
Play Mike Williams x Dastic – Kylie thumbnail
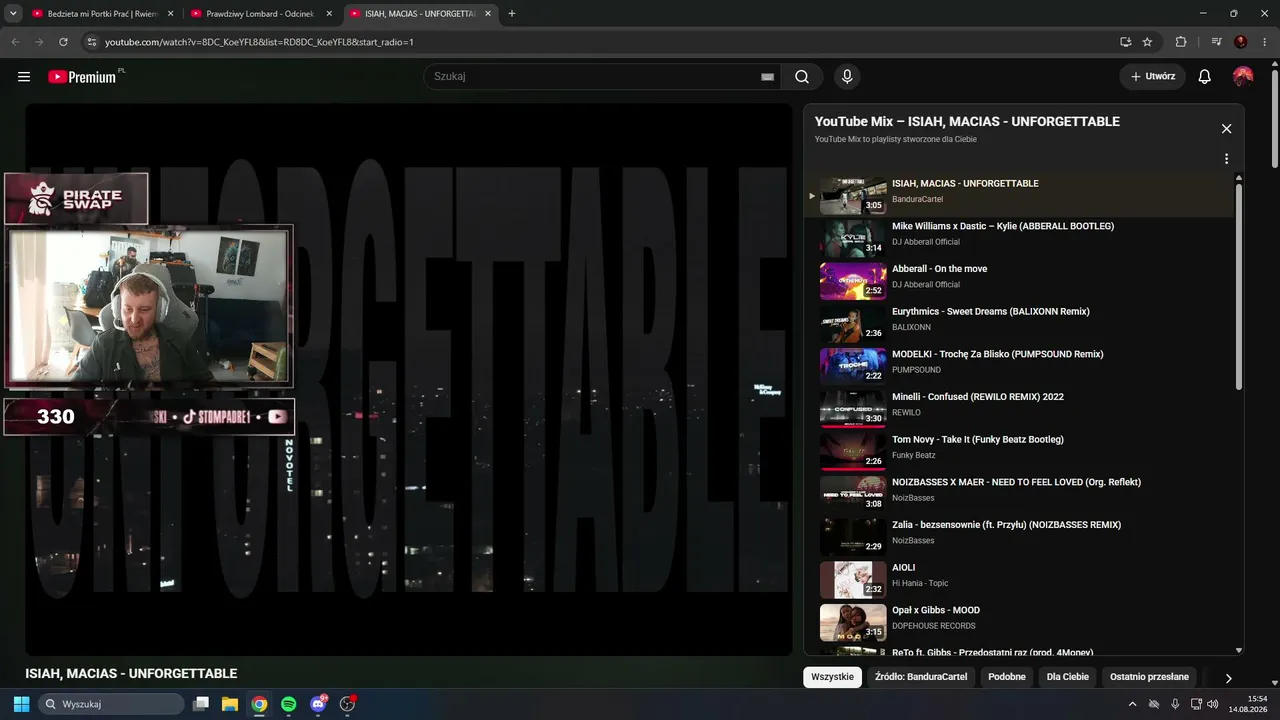[853, 239]
